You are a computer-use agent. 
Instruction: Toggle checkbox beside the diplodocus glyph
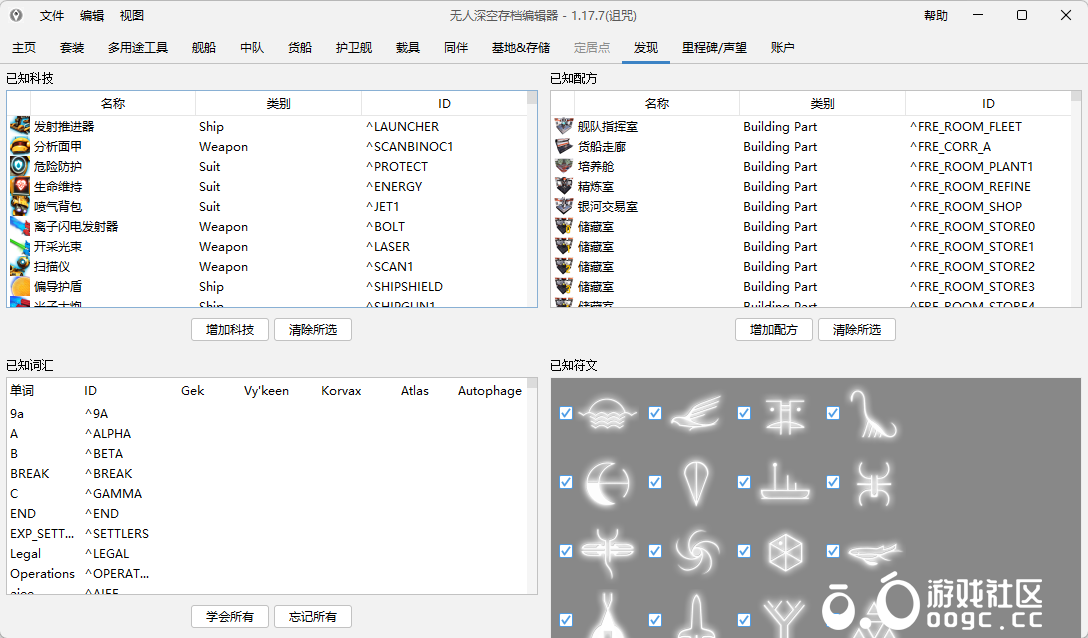click(833, 414)
